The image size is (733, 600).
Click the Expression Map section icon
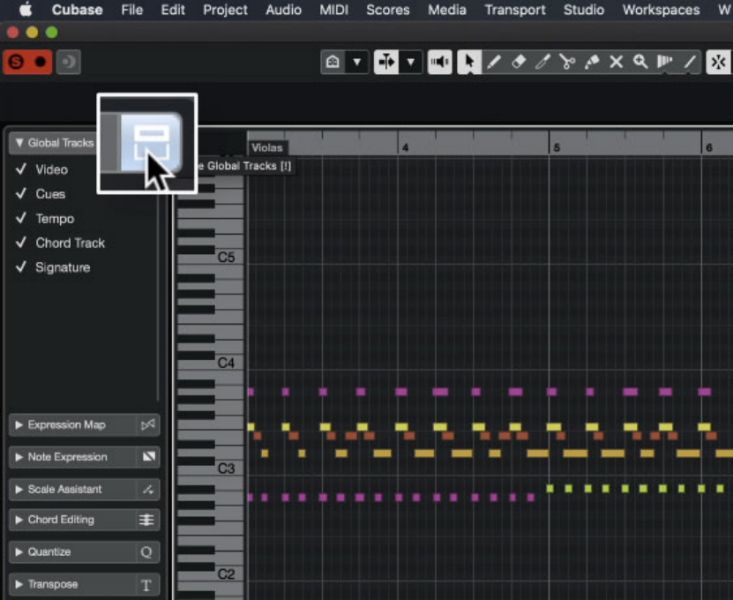148,425
